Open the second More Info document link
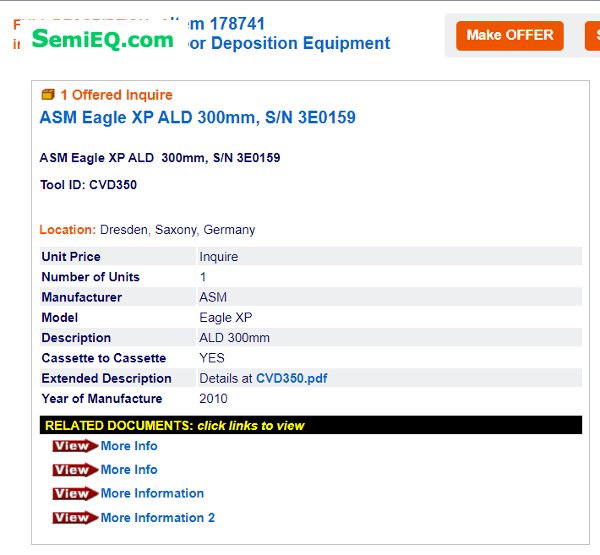600x555 pixels. click(x=129, y=470)
